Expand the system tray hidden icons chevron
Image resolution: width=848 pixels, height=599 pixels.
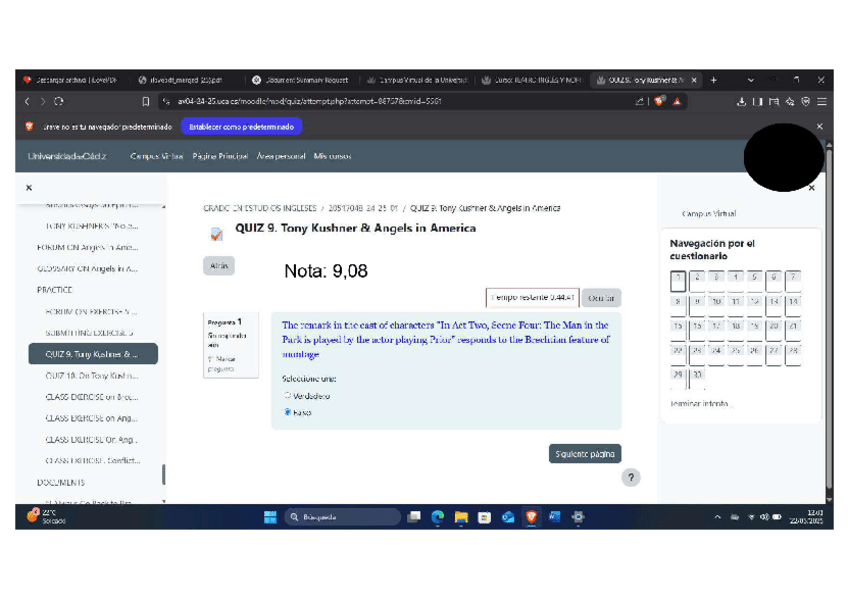tap(717, 517)
